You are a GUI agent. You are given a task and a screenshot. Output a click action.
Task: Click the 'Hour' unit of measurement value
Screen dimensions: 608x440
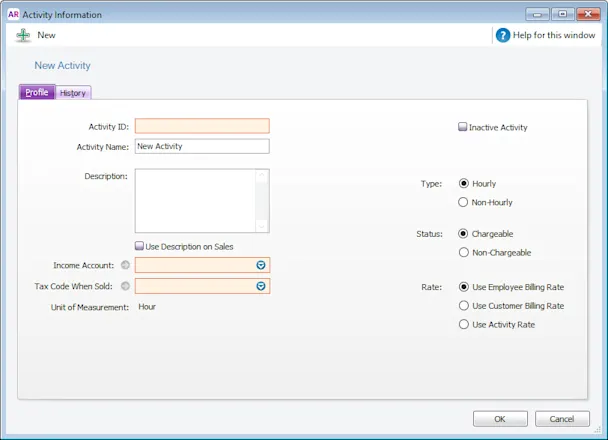point(147,307)
